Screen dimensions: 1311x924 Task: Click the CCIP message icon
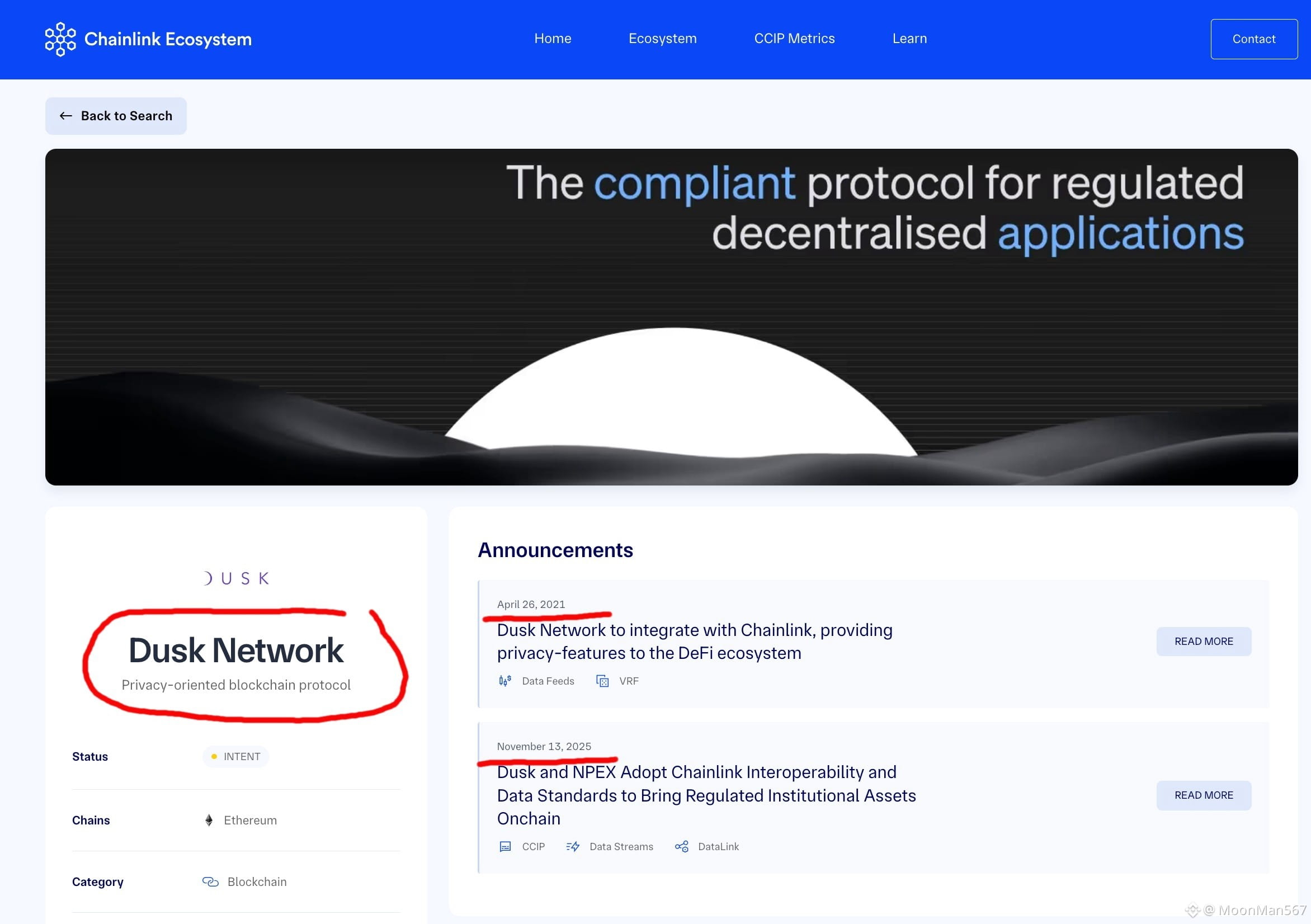point(506,846)
